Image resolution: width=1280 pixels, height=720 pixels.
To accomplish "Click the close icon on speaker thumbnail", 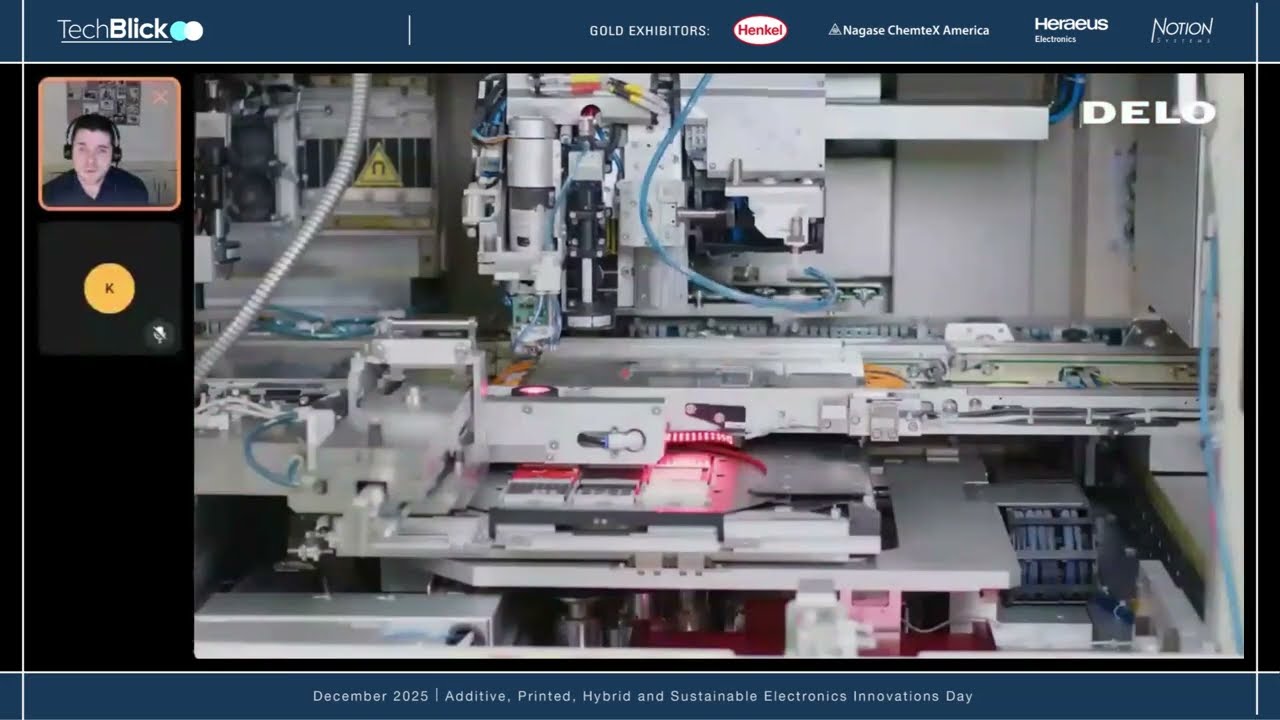I will tap(160, 97).
